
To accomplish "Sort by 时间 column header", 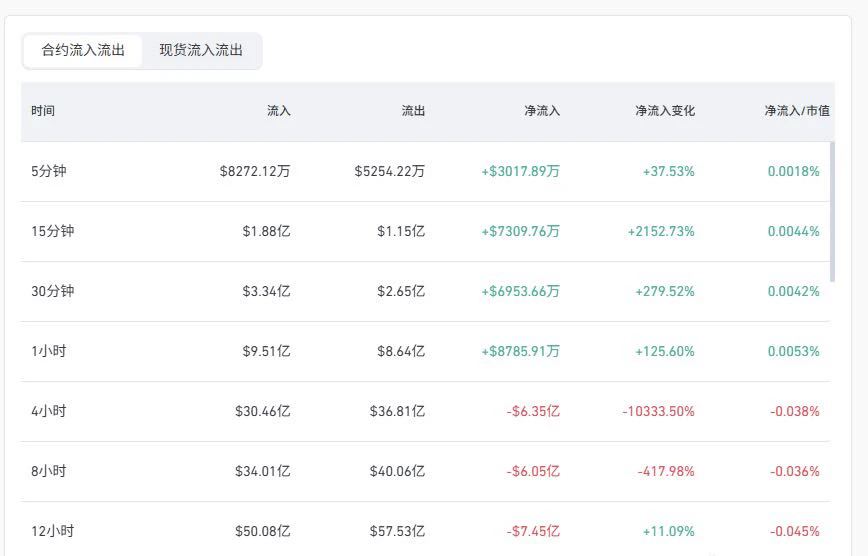I will (43, 111).
